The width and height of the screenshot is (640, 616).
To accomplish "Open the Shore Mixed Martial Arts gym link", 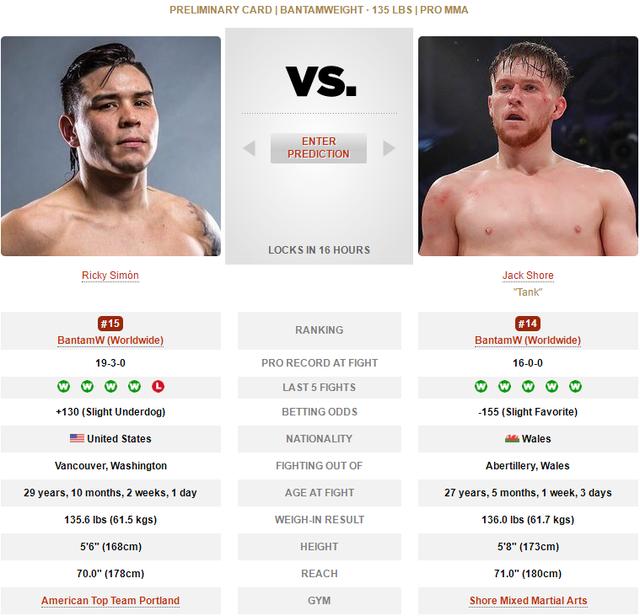I will pyautogui.click(x=528, y=601).
